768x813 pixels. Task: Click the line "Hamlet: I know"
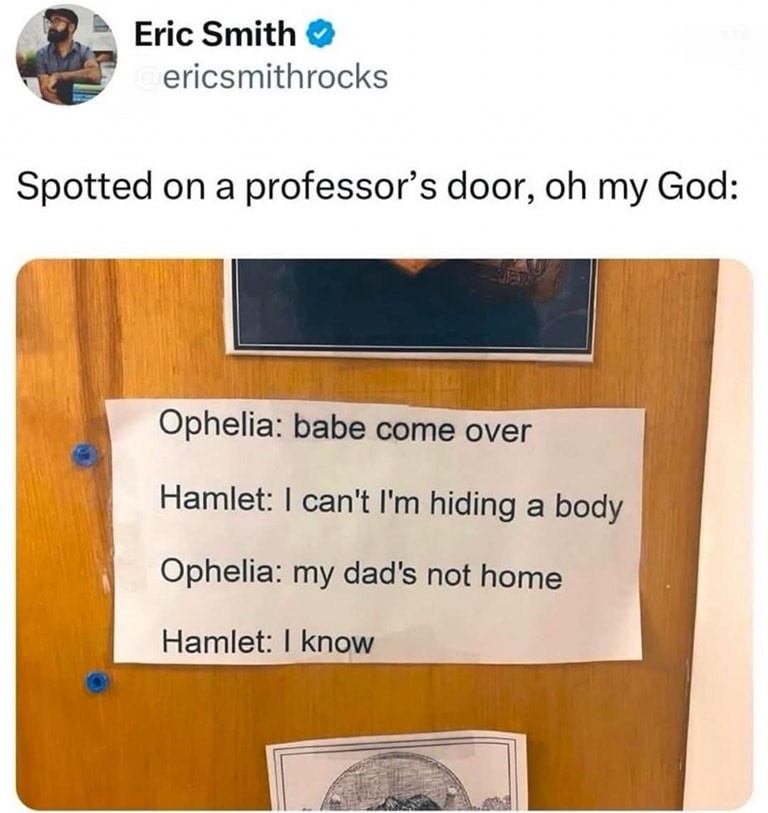click(268, 642)
